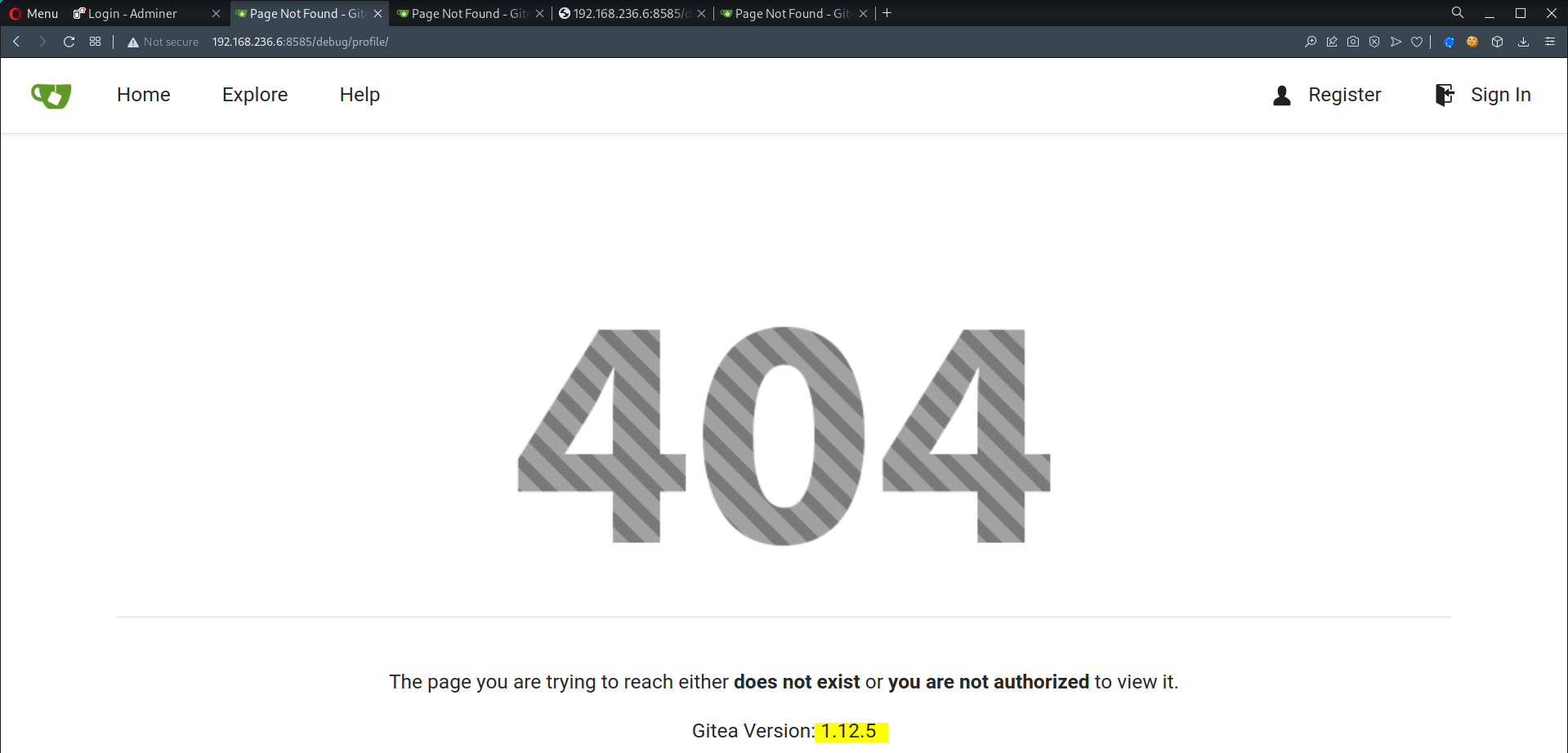
Task: Click the search tabs magnifier icon
Action: (x=1458, y=13)
